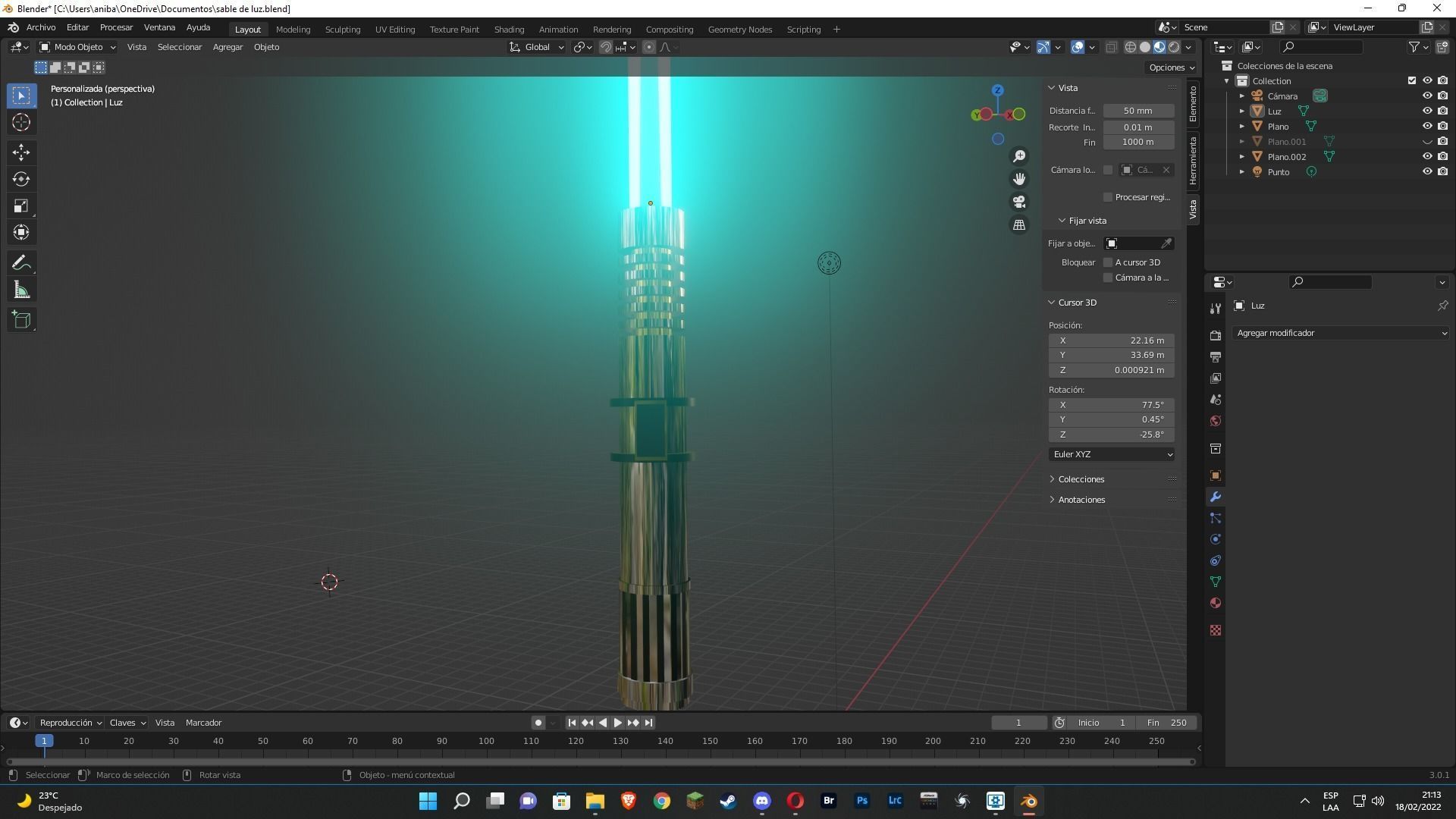Open the Modifier properties wrench tab
This screenshot has width=1456, height=819.
pyautogui.click(x=1216, y=497)
